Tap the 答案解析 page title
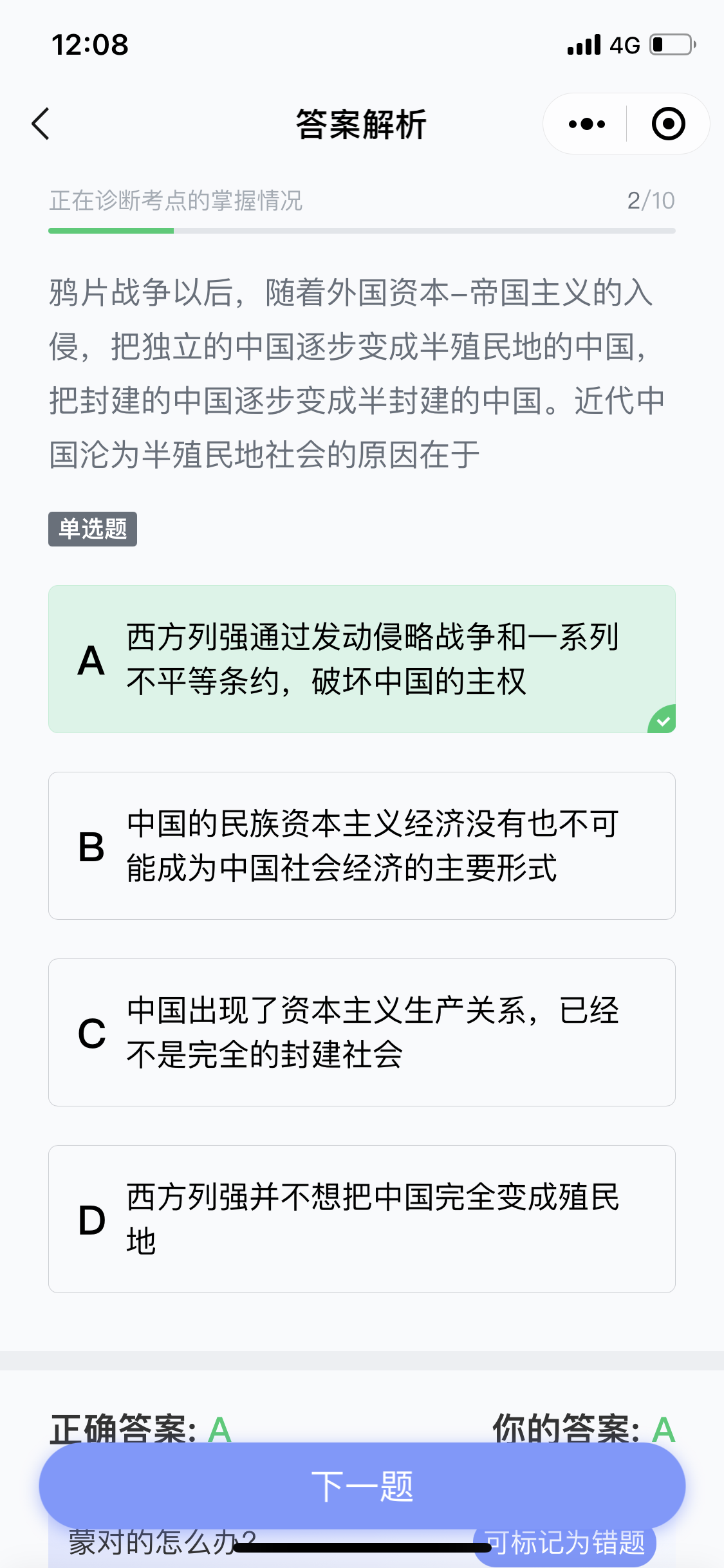The height and width of the screenshot is (1568, 724). pos(361,124)
